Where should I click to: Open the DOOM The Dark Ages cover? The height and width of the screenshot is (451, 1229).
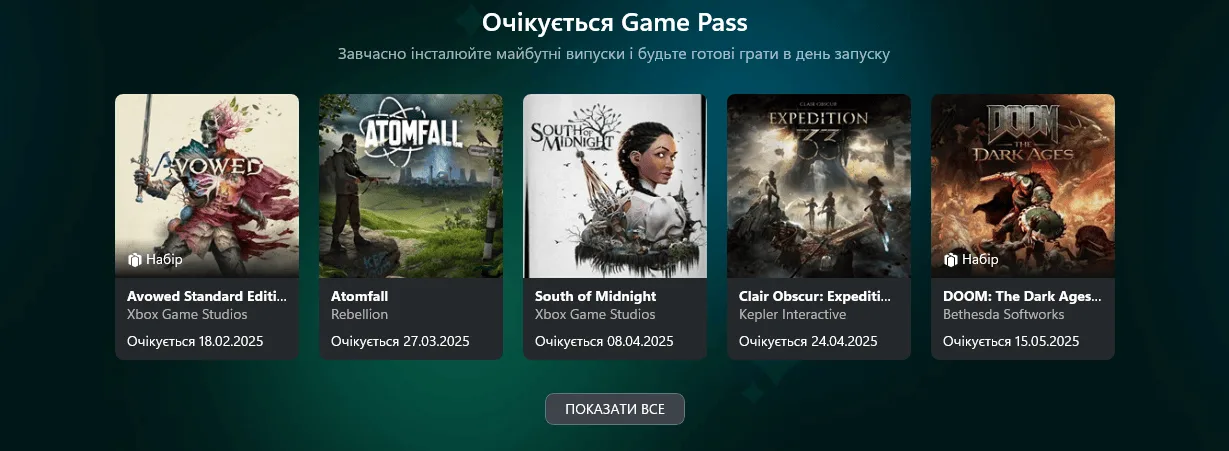click(1023, 186)
